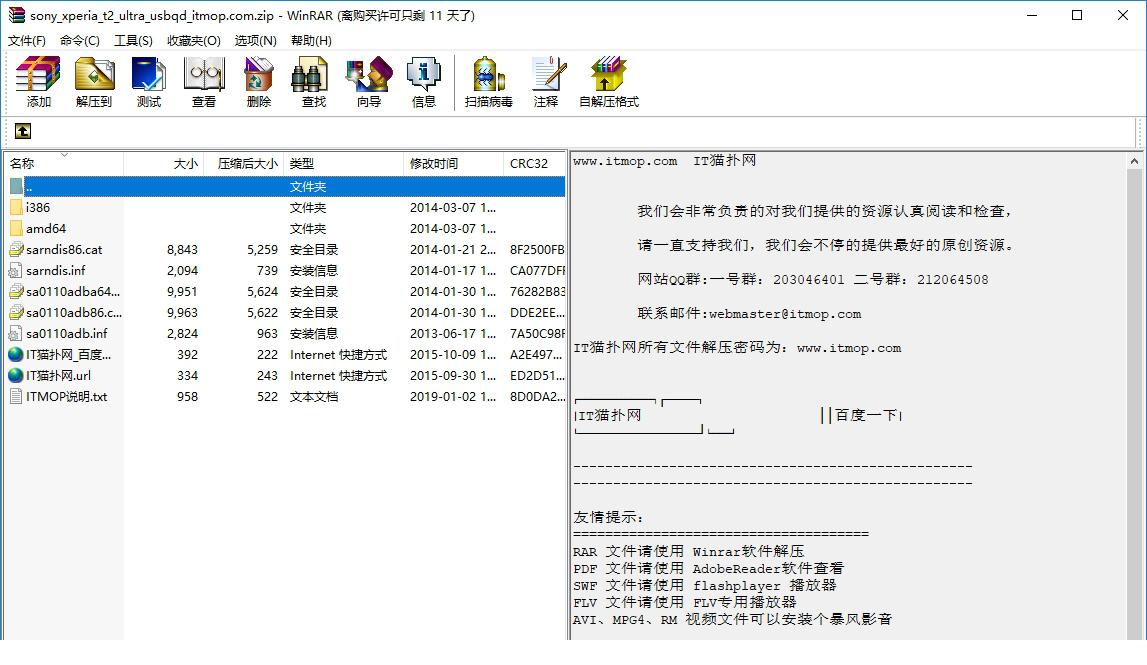Sort by the 压缩后大小 column header
This screenshot has width=1147, height=665.
(244, 163)
